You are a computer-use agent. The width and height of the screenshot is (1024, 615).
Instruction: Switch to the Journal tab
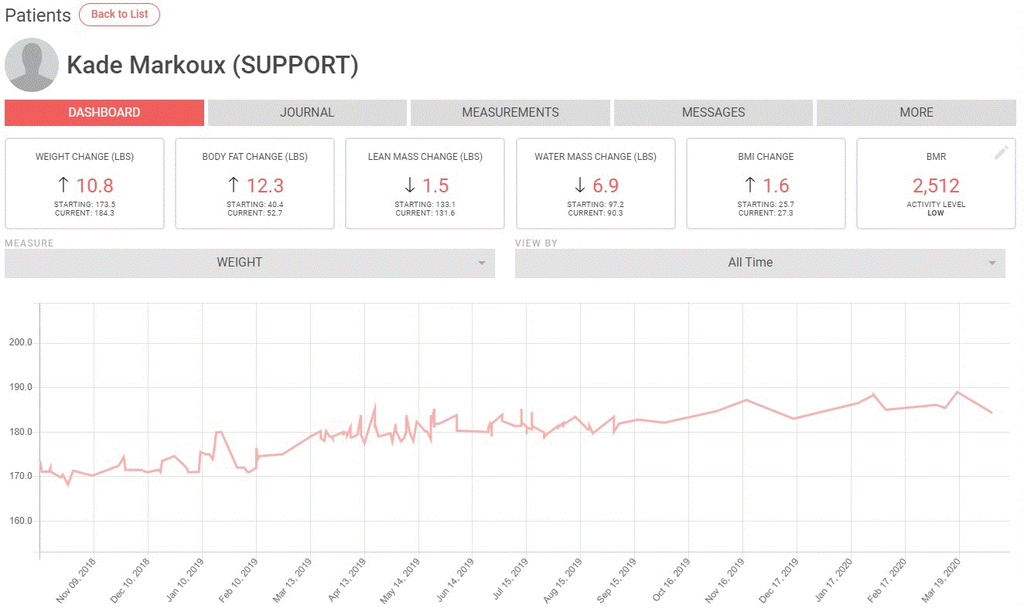point(307,112)
